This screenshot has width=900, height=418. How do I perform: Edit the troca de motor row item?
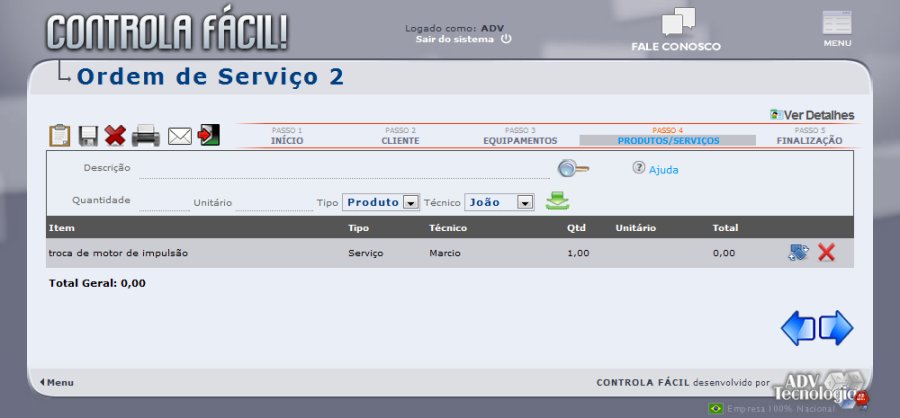click(x=798, y=253)
